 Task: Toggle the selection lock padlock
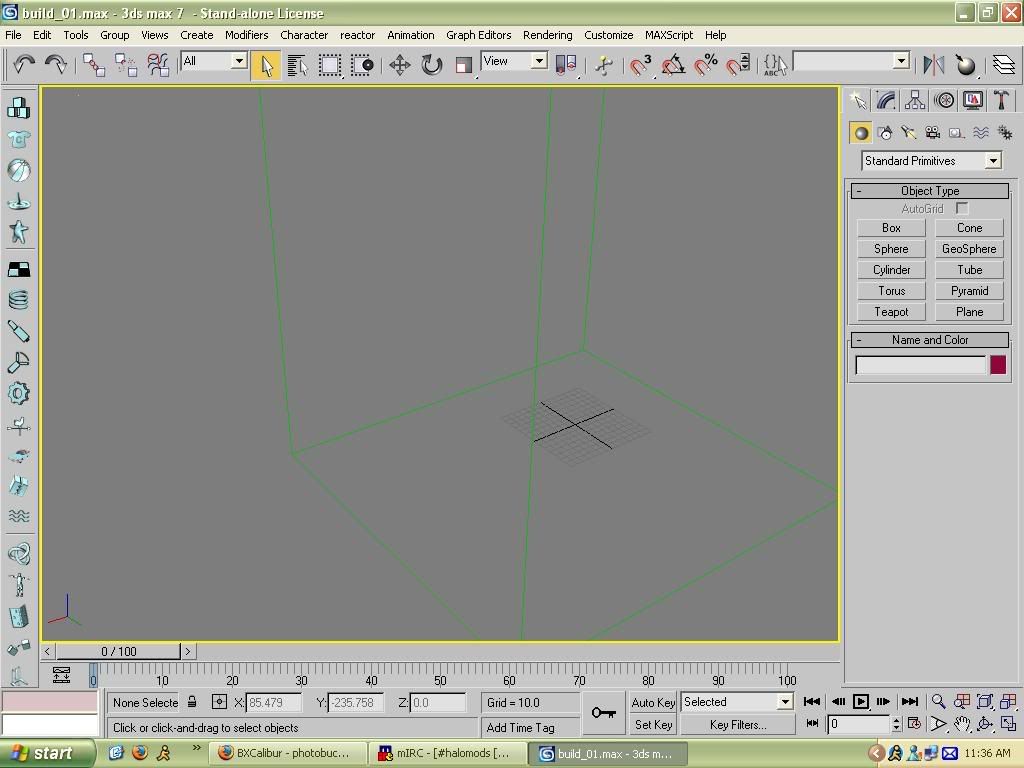[192, 702]
